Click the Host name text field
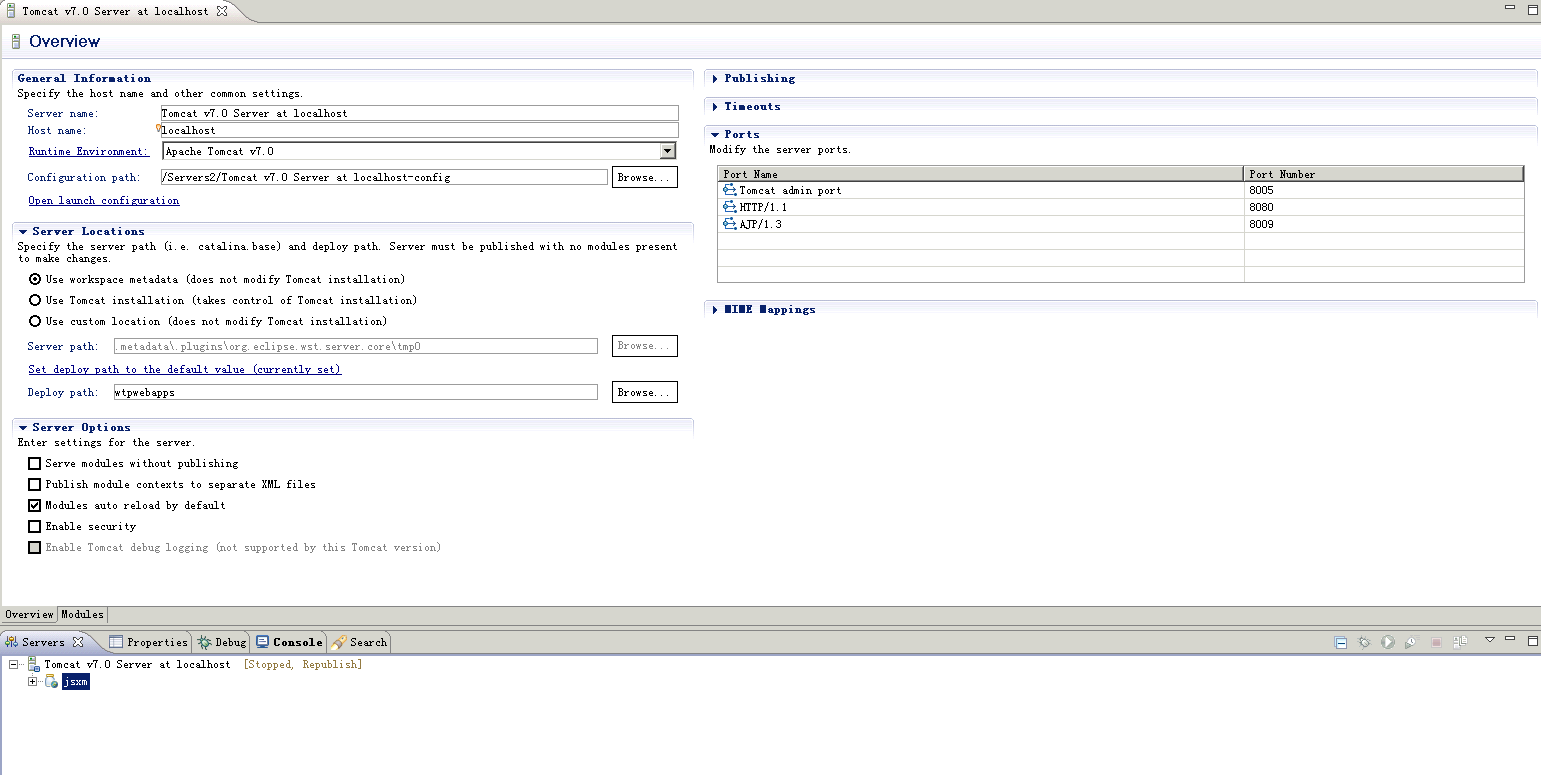This screenshot has height=775, width=1541. [419, 130]
